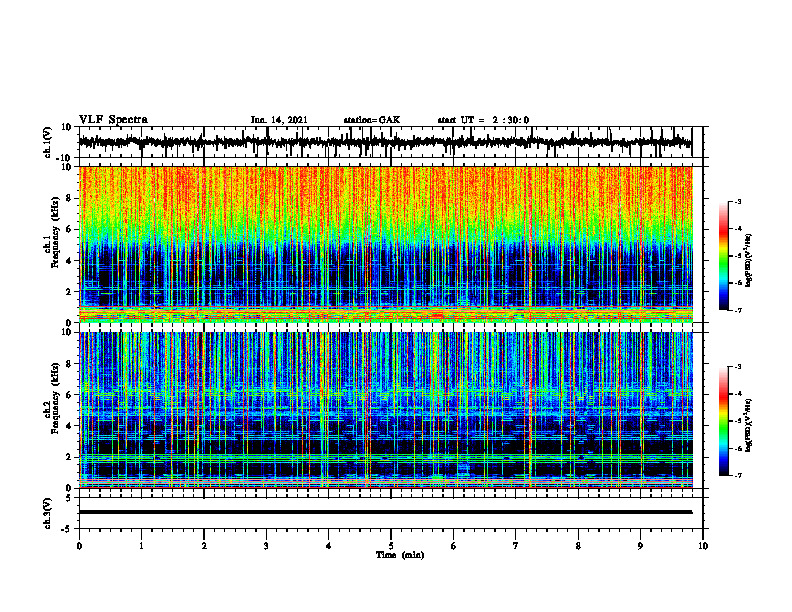The image size is (792, 612).
Task: Click the time axis tick label "8"
Action: click(578, 546)
